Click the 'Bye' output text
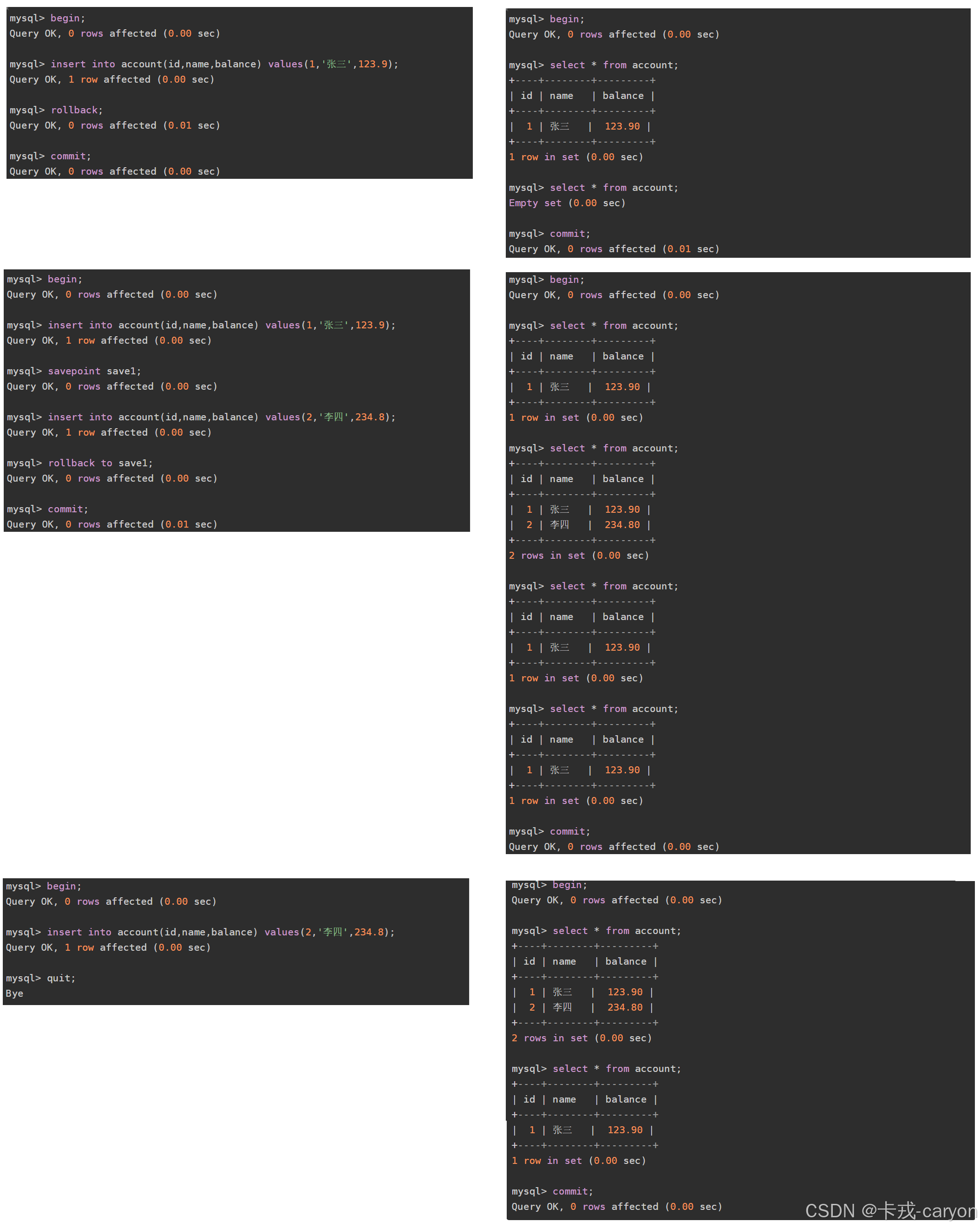Viewport: 980px width, 1228px height. pyautogui.click(x=14, y=993)
